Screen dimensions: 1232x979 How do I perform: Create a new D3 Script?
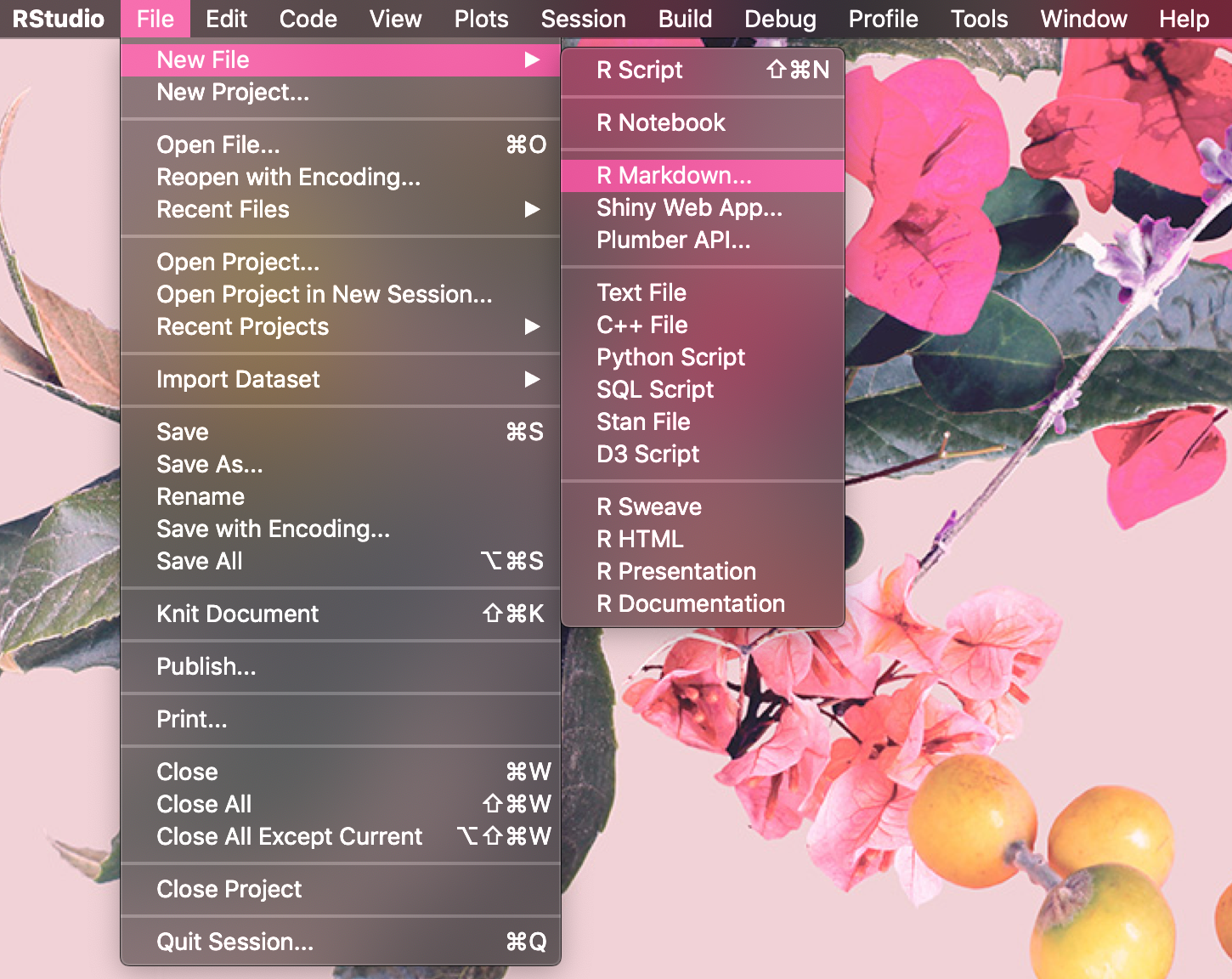point(703,454)
